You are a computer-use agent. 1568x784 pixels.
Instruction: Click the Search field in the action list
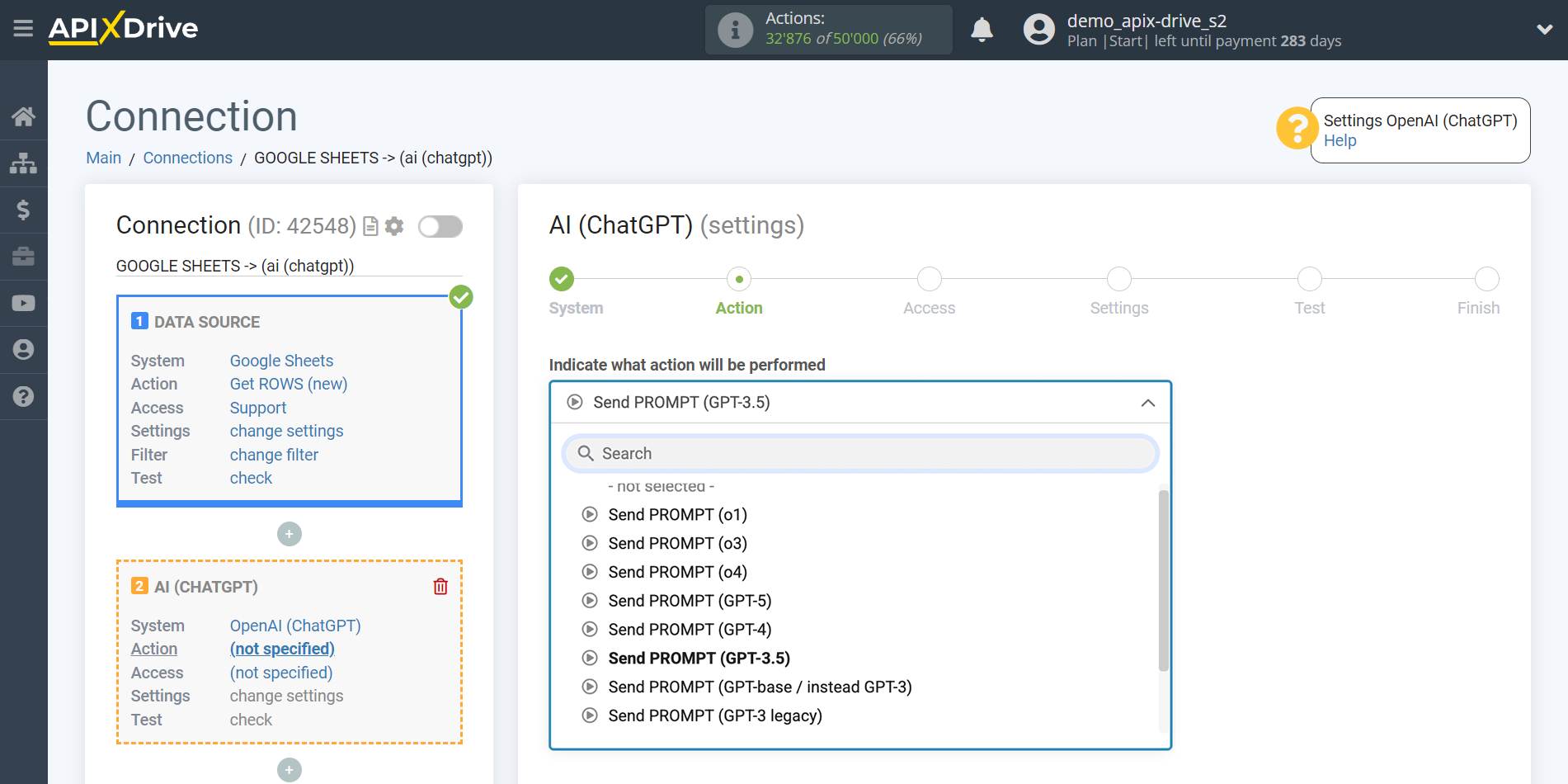pyautogui.click(x=860, y=453)
